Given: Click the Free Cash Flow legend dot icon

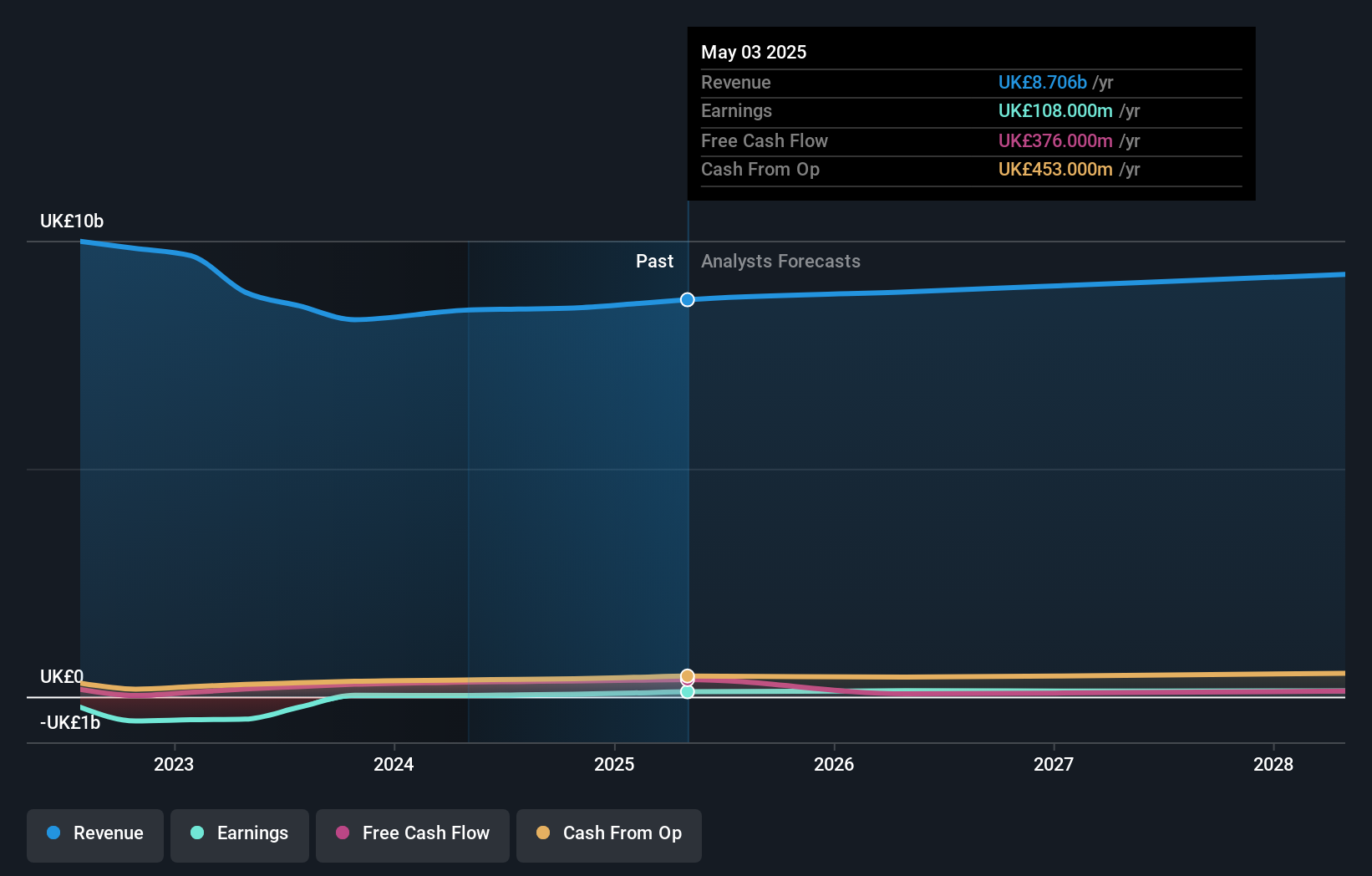Looking at the screenshot, I should (x=343, y=833).
